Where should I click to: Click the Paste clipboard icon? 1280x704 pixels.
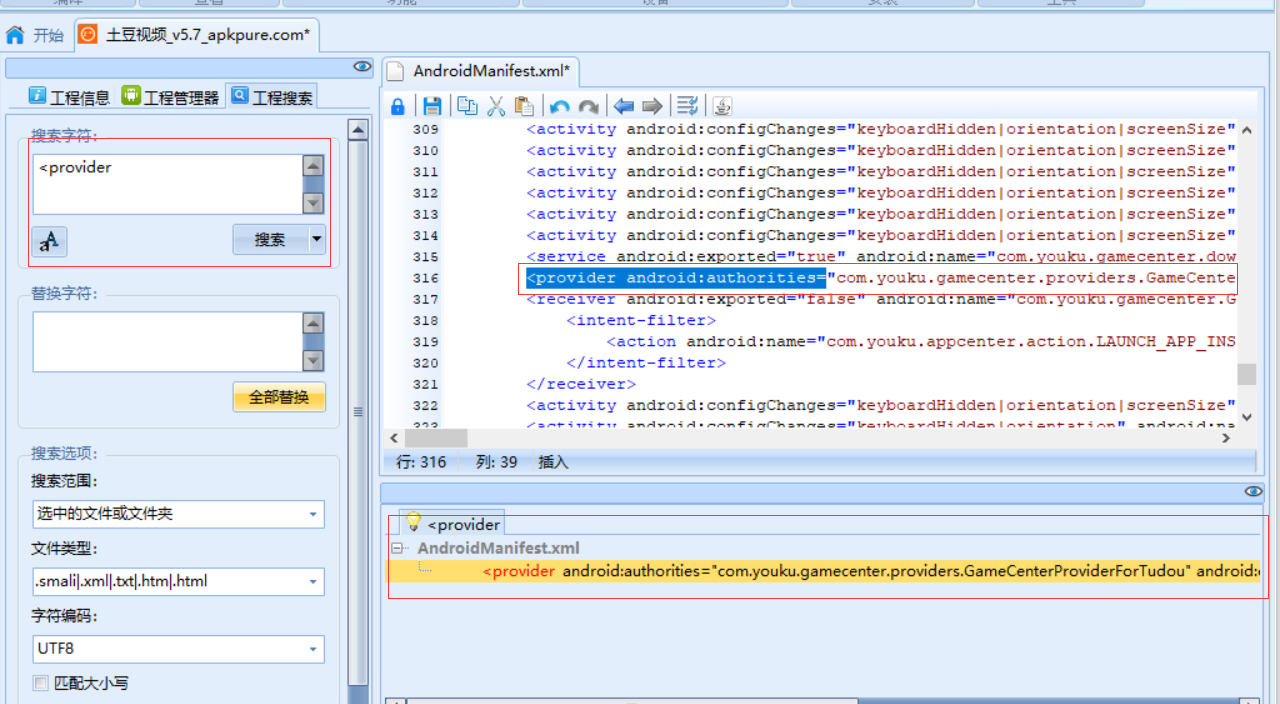(x=524, y=105)
